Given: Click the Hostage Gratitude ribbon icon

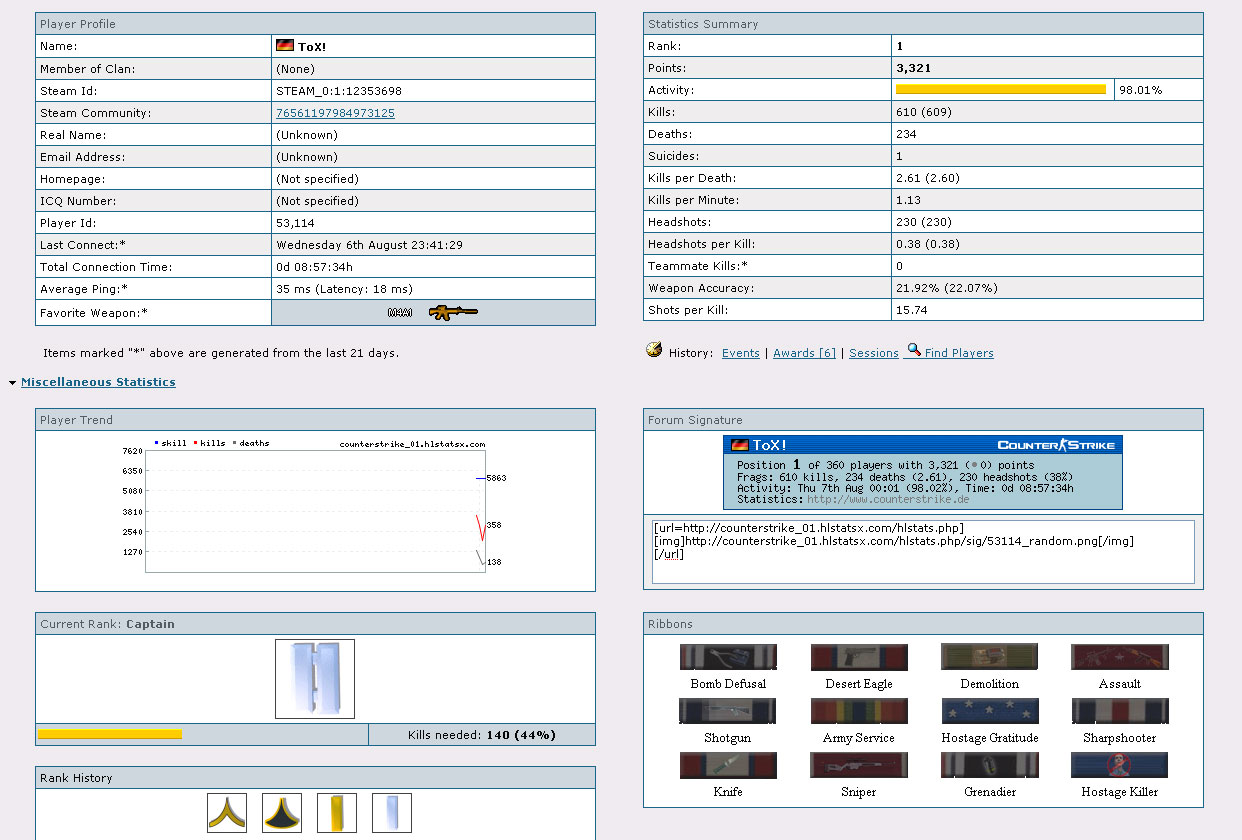Looking at the screenshot, I should pyautogui.click(x=989, y=711).
